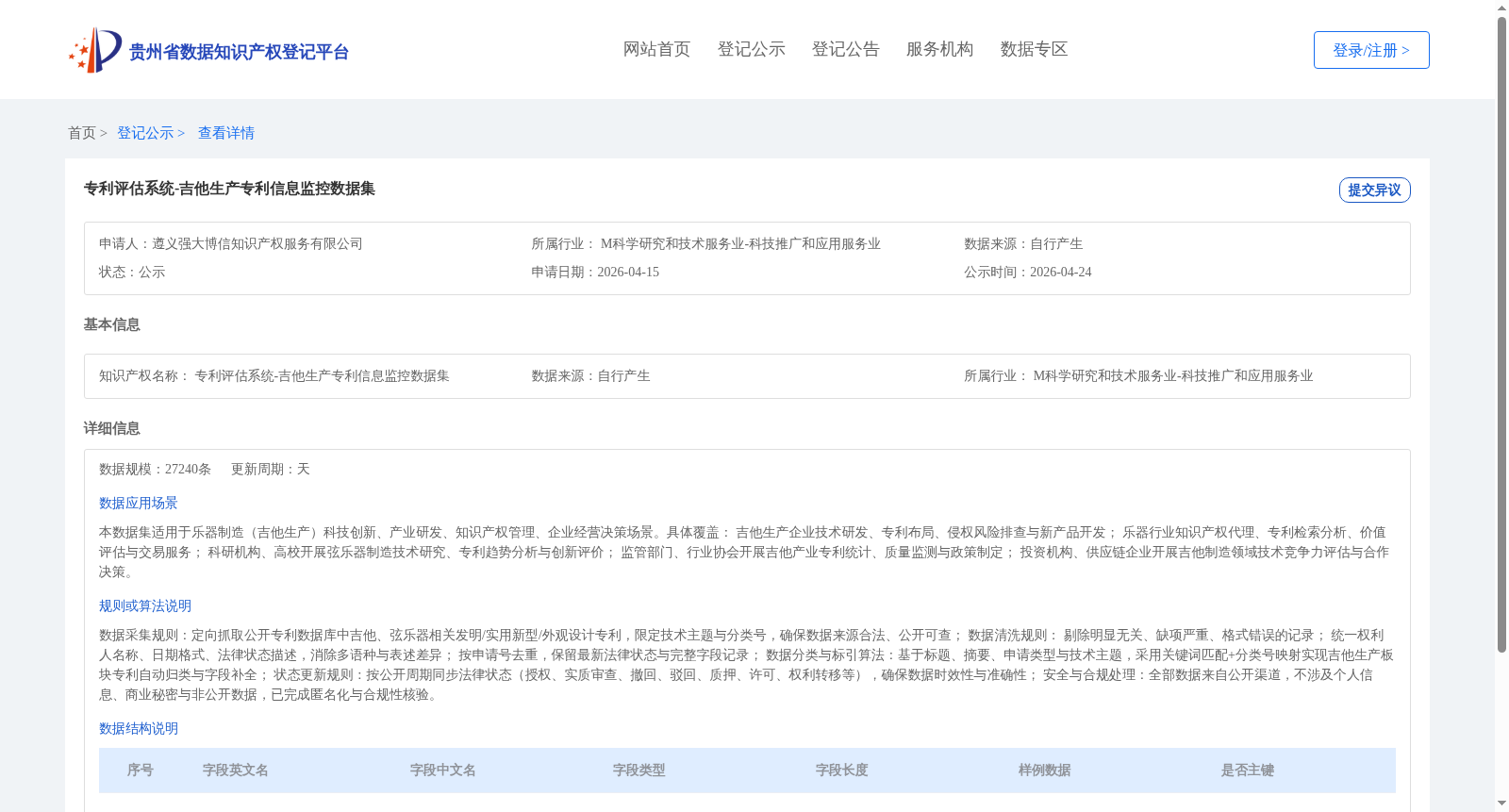Click 序号 table column header
The image size is (1509, 812).
[x=141, y=771]
